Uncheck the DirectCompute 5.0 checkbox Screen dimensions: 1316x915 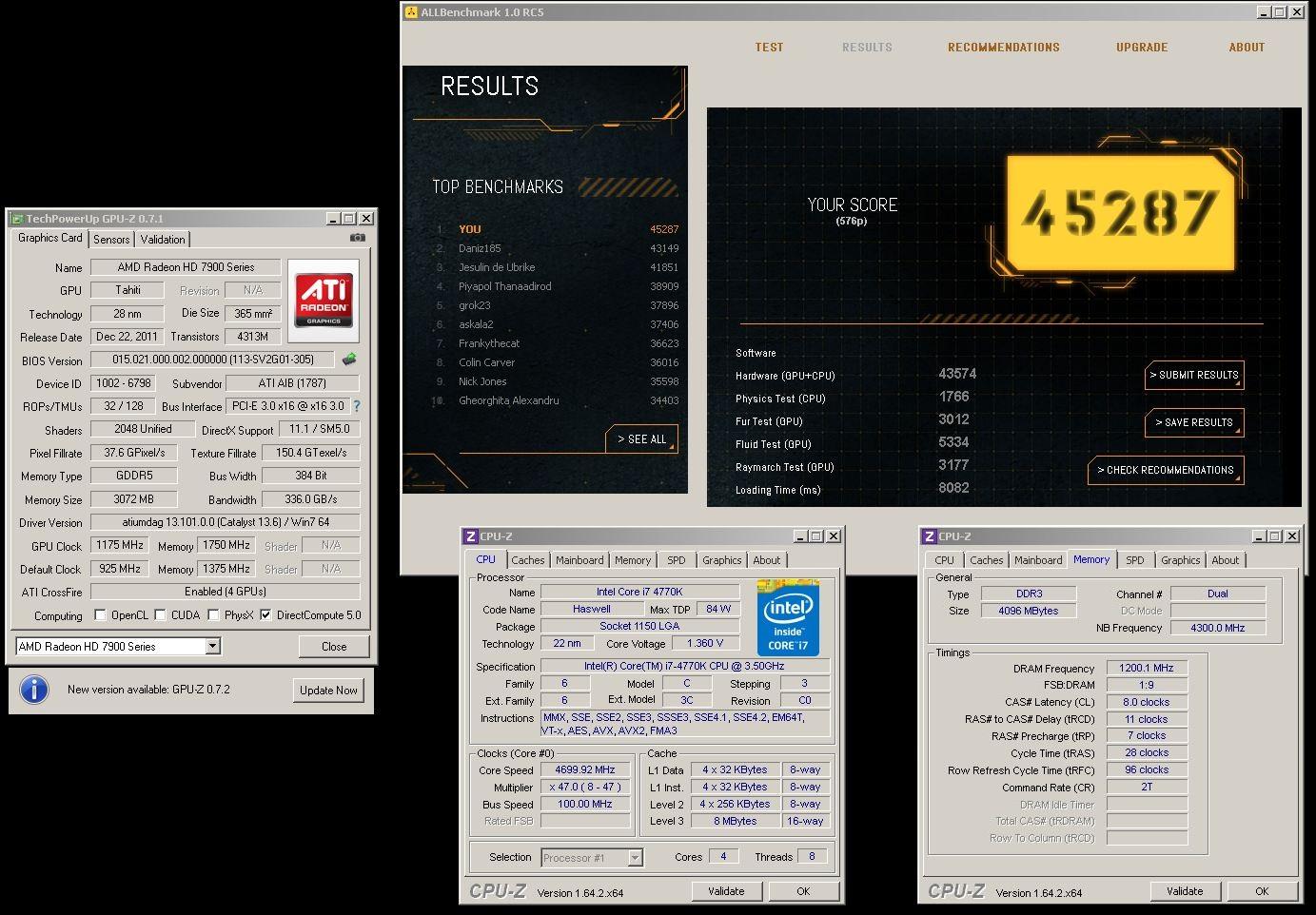[x=265, y=615]
